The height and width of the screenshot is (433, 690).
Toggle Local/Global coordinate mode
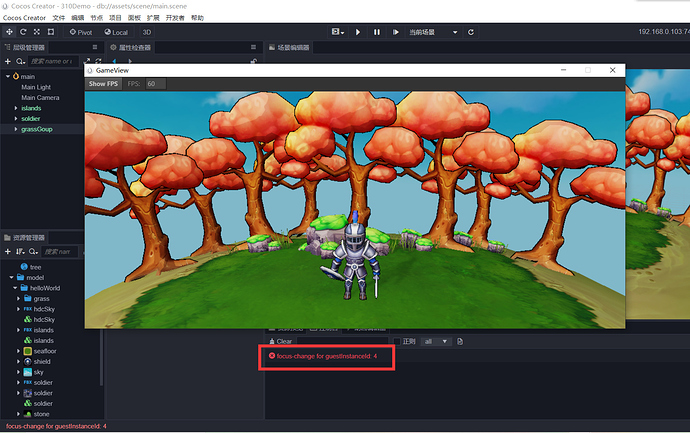(x=116, y=32)
